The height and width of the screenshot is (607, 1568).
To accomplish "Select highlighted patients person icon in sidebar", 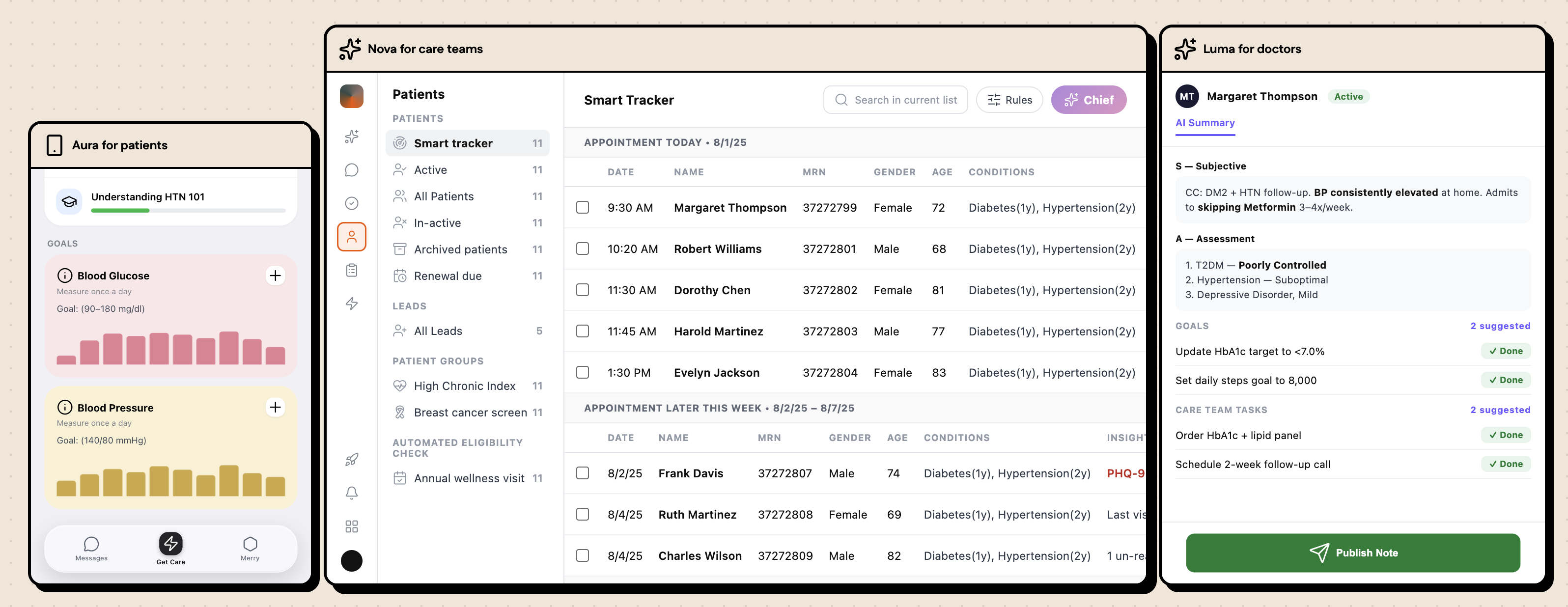I will click(x=351, y=237).
